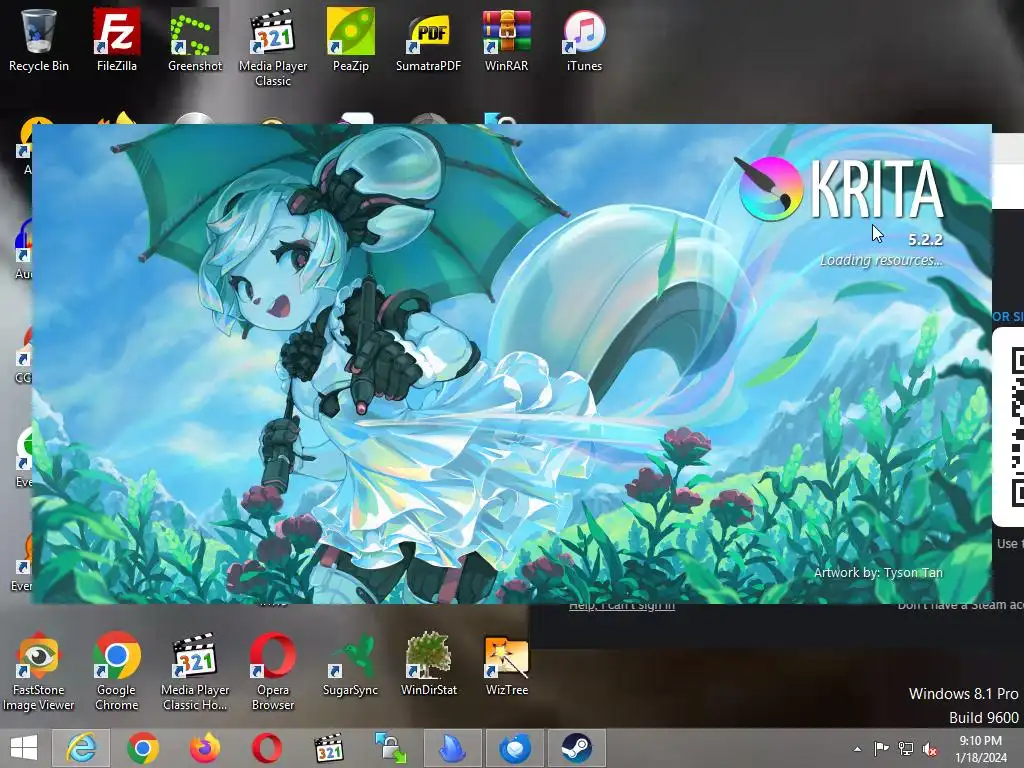The image size is (1024, 768).
Task: Click the Media Player Classic shortcut in top row
Action: [x=273, y=47]
